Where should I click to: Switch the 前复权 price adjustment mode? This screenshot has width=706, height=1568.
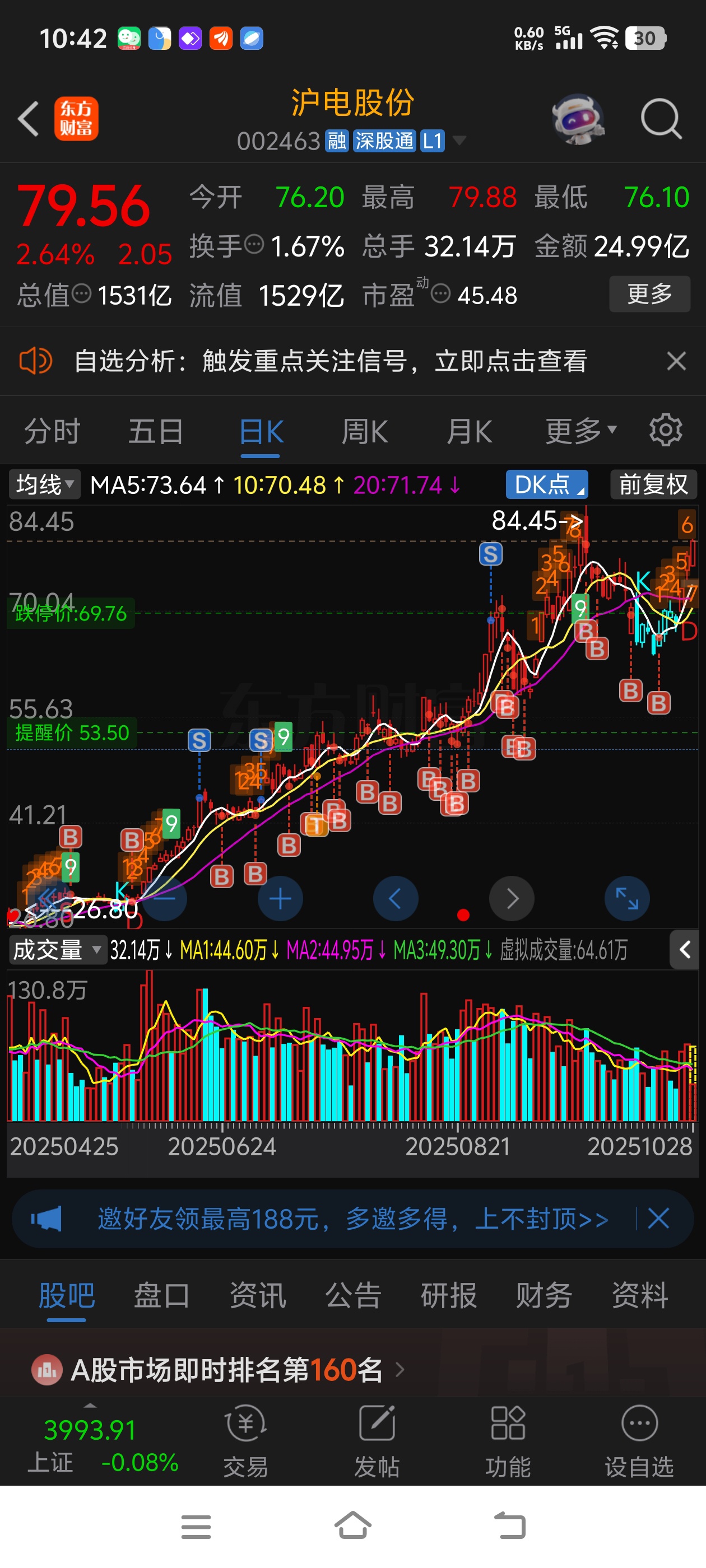click(653, 484)
